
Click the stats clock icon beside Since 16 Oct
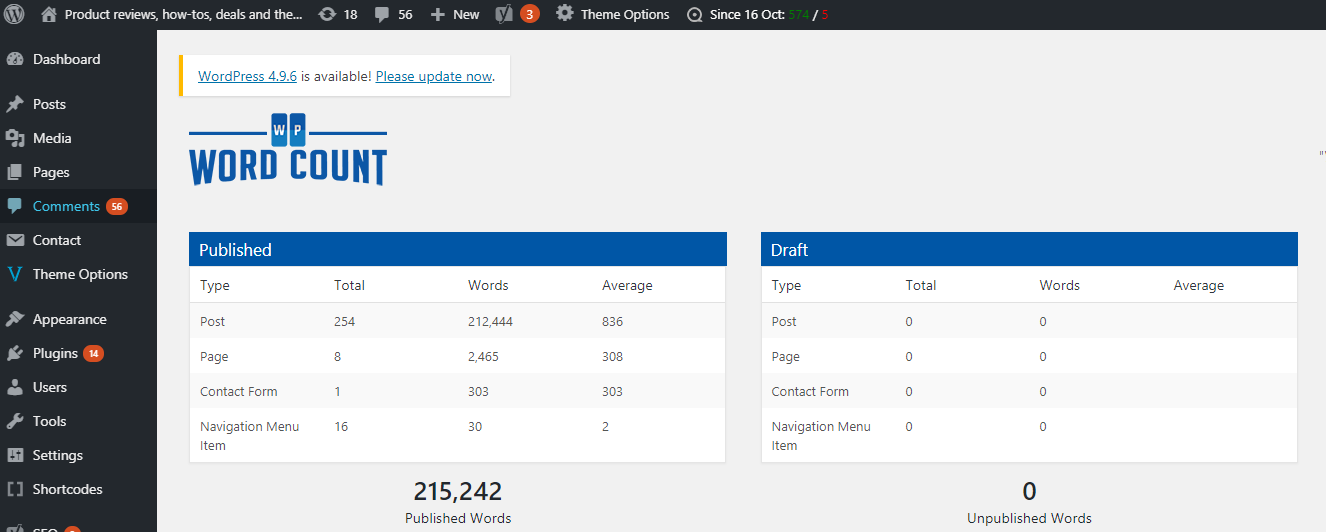point(695,15)
